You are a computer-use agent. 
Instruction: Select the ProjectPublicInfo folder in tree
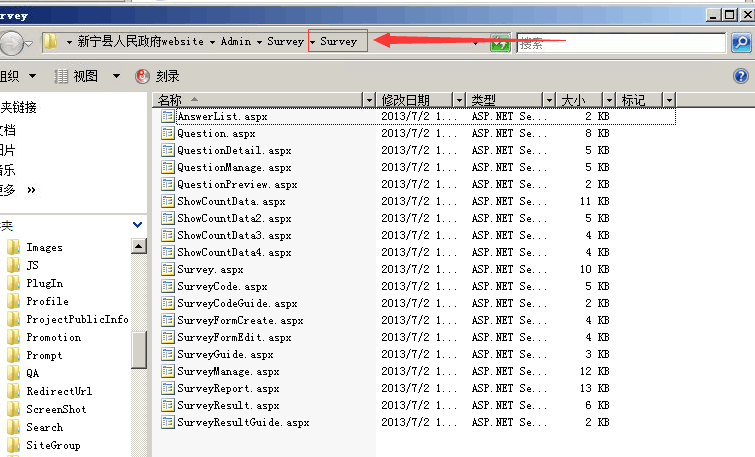[x=77, y=319]
